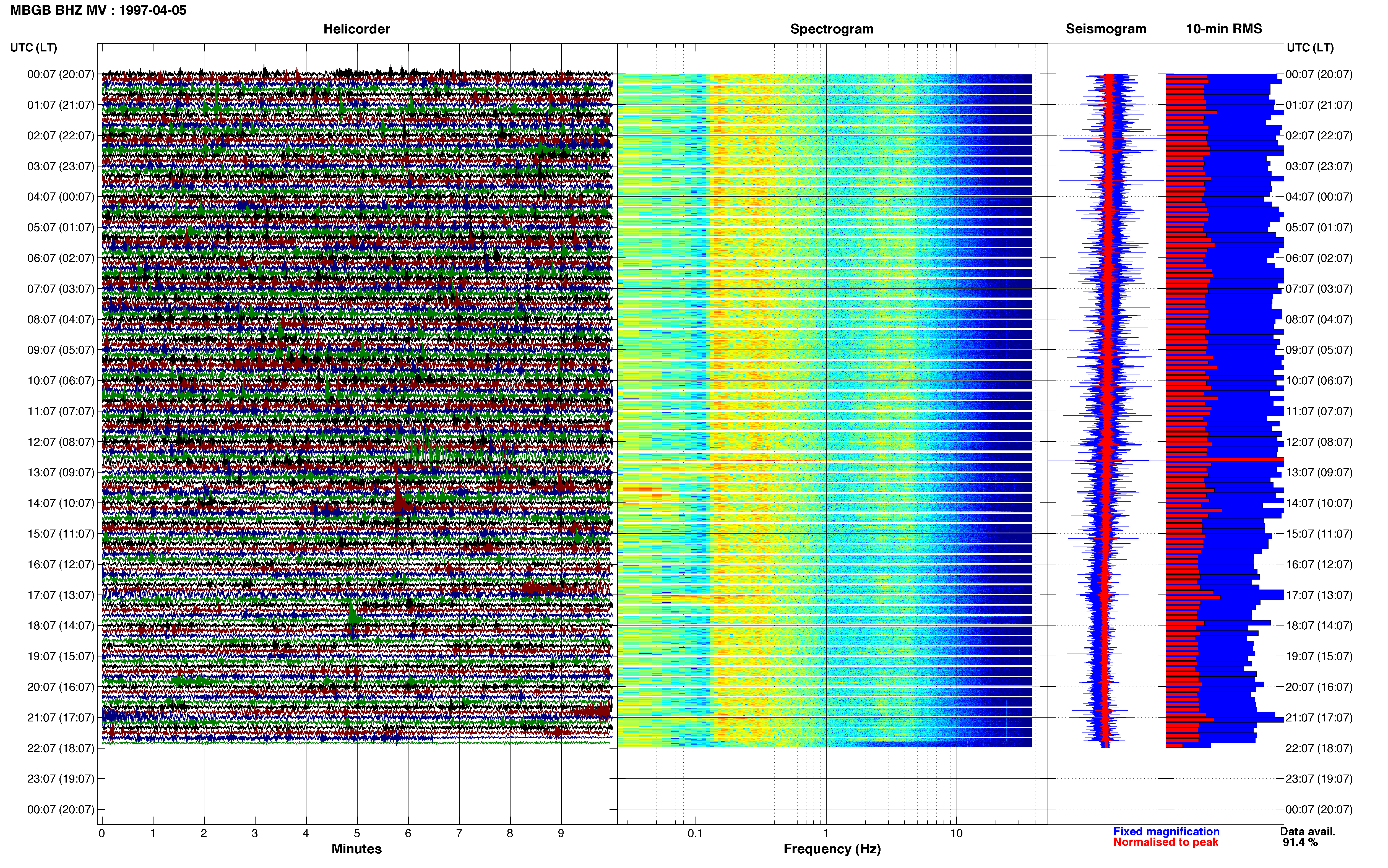Image resolution: width=1388 pixels, height=868 pixels.
Task: Click '19:07 (15:07)' label beside the RMS panel
Action: pos(1319,656)
